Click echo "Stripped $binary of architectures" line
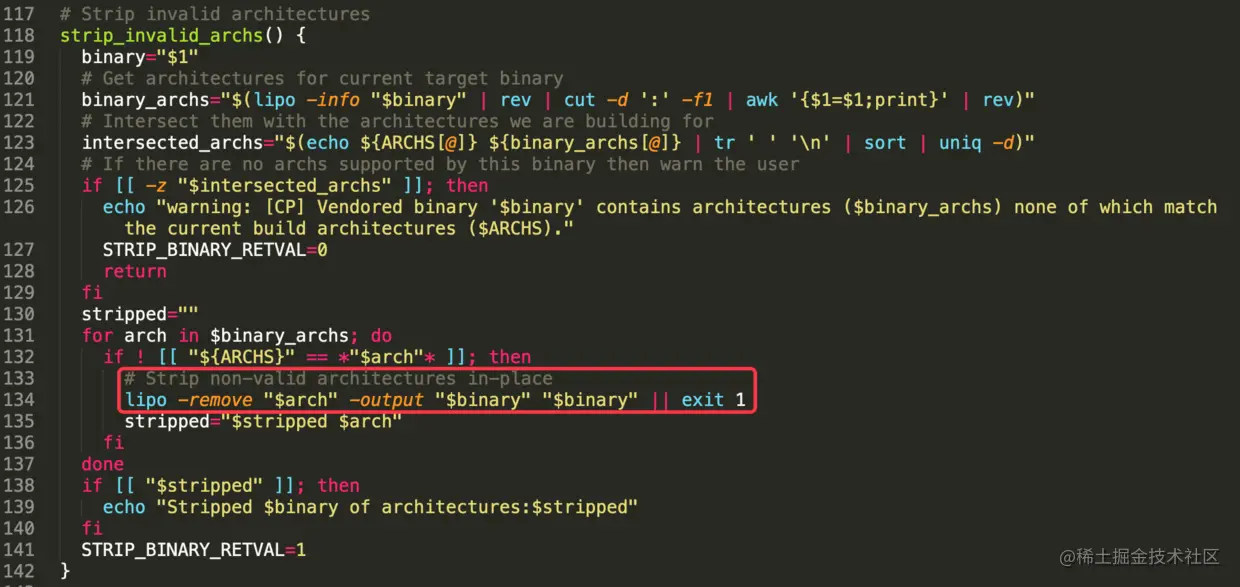This screenshot has height=587, width=1240. point(370,508)
